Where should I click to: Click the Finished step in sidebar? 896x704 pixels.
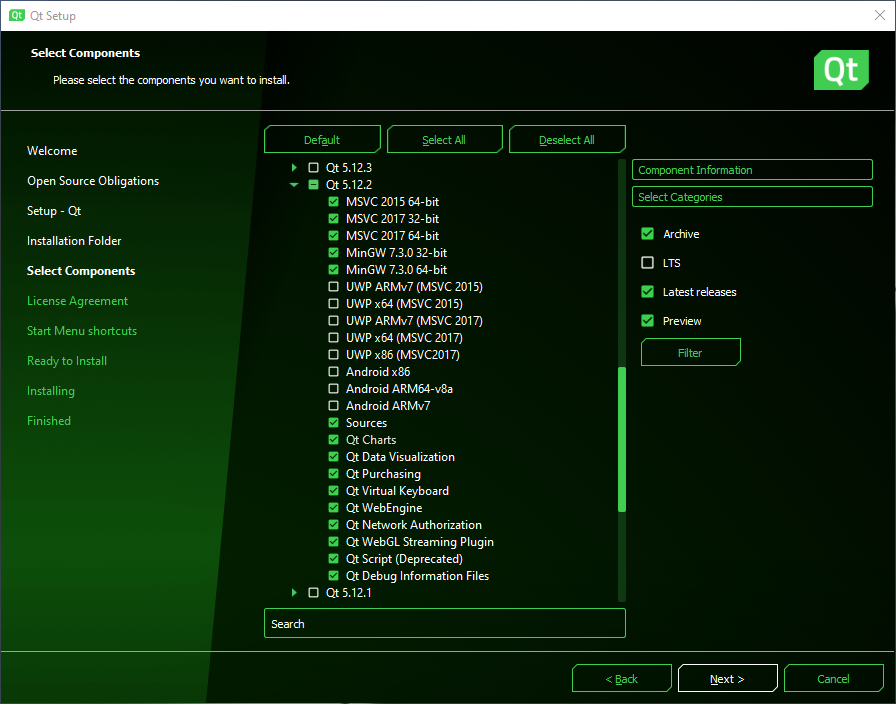(x=49, y=421)
